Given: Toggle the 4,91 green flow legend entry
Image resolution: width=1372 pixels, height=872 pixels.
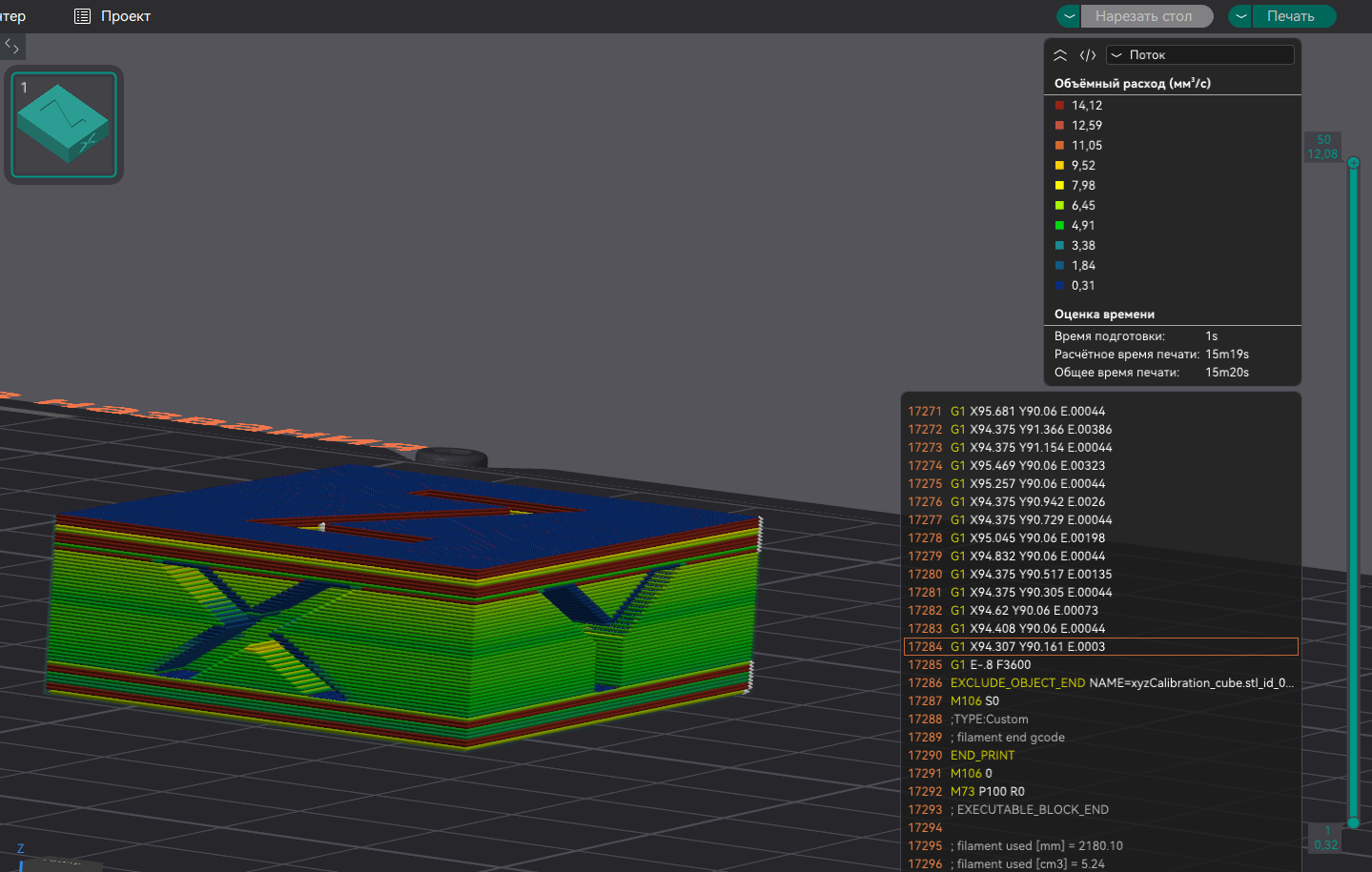Looking at the screenshot, I should (1059, 226).
